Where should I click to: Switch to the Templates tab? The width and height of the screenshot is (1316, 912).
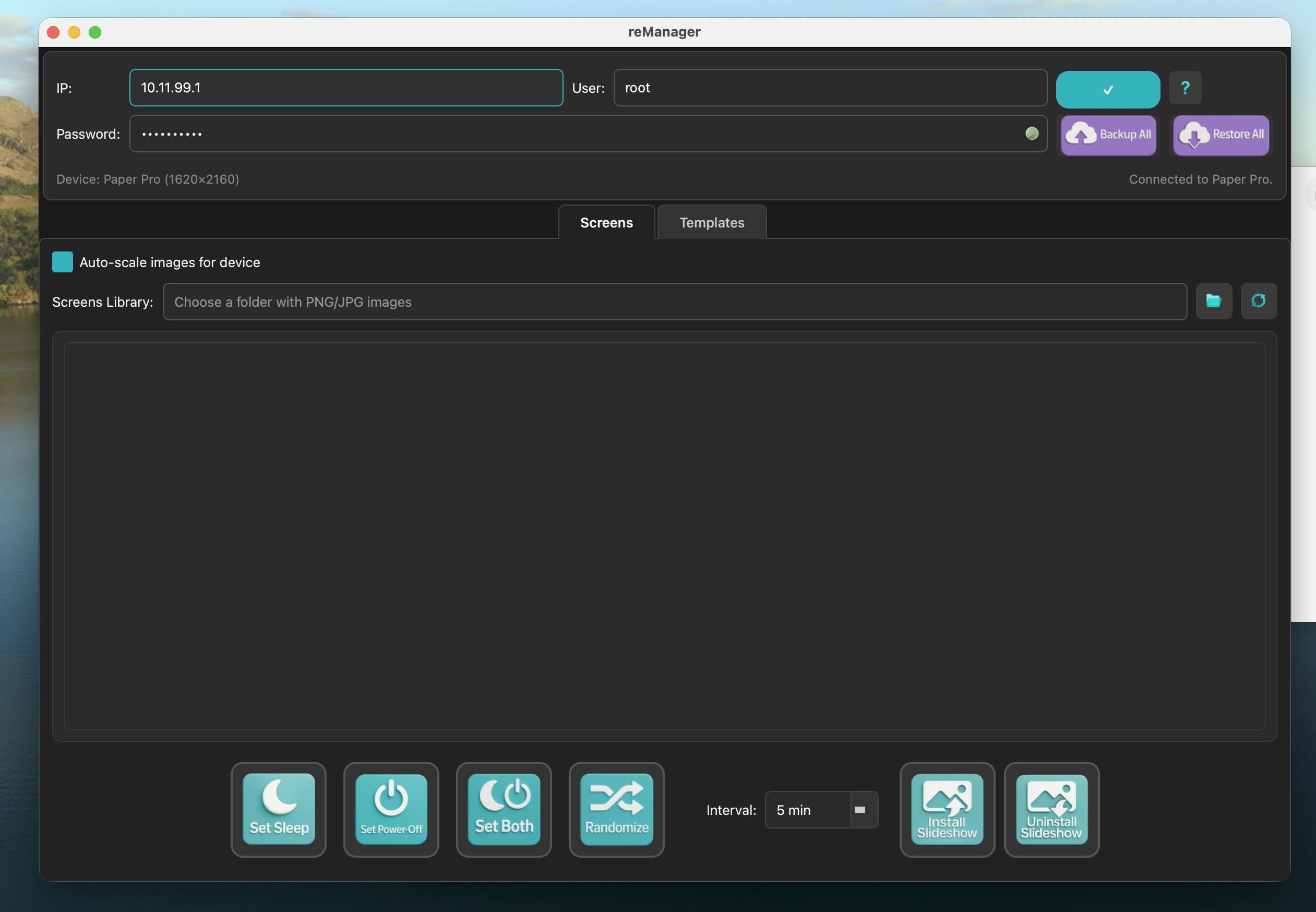click(x=711, y=222)
